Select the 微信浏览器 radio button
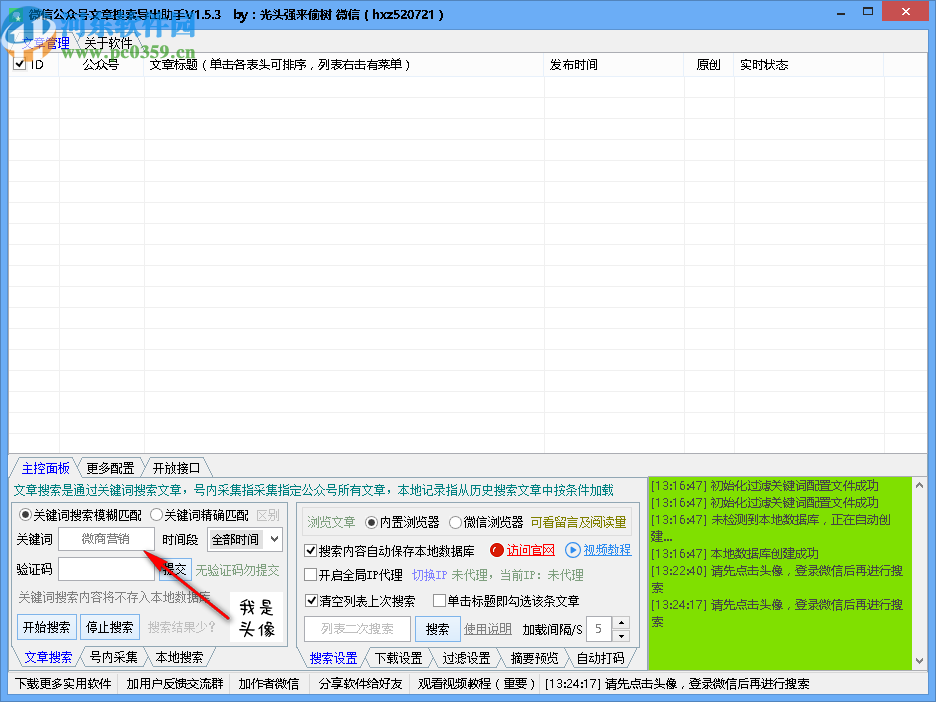This screenshot has height=702, width=936. tap(457, 524)
